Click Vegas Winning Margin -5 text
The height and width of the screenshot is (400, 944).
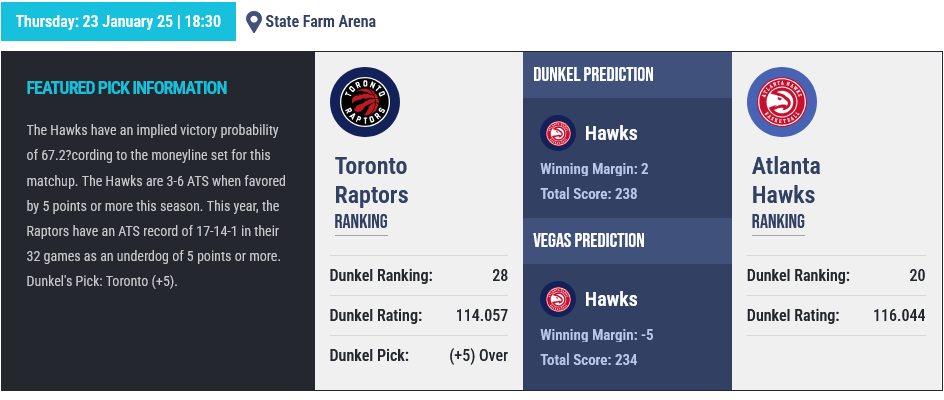(597, 335)
